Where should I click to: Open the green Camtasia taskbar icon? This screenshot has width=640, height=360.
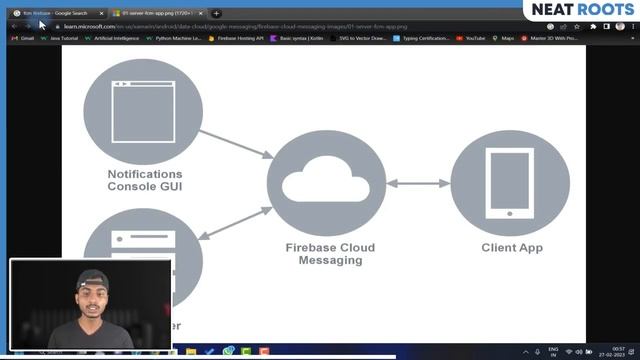[x=246, y=351]
